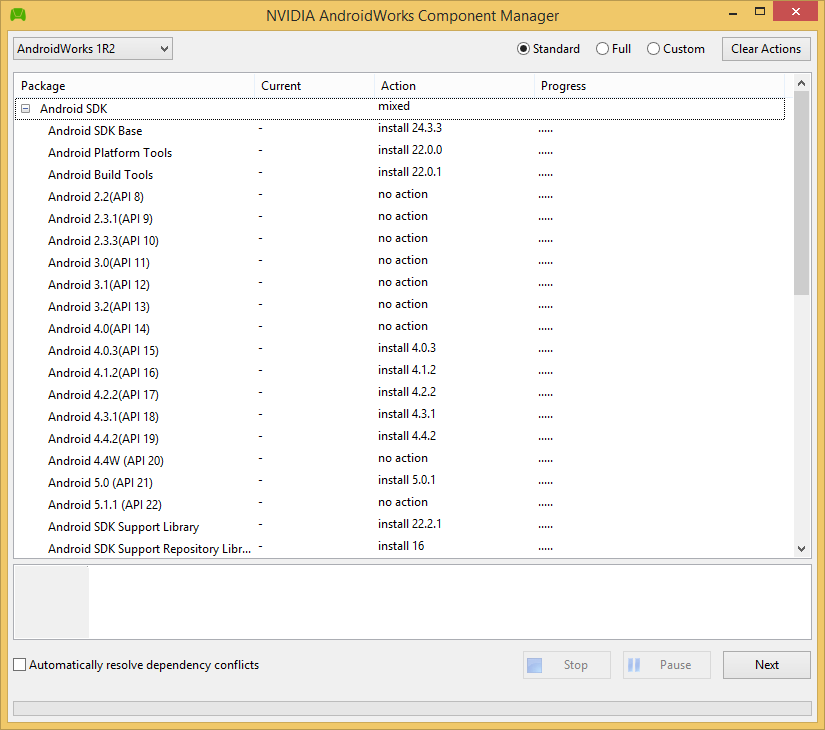Click the 'install 5.0.1' action cell
The width and height of the screenshot is (825, 730).
click(x=407, y=480)
